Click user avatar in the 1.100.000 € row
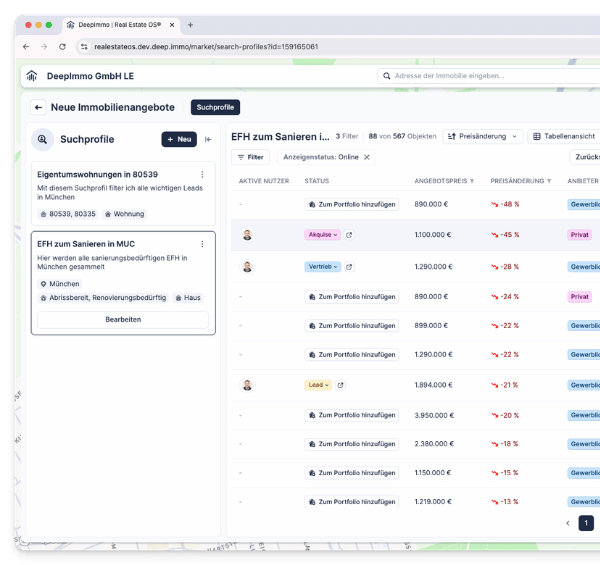Image resolution: width=600 pixels, height=565 pixels. click(x=248, y=235)
